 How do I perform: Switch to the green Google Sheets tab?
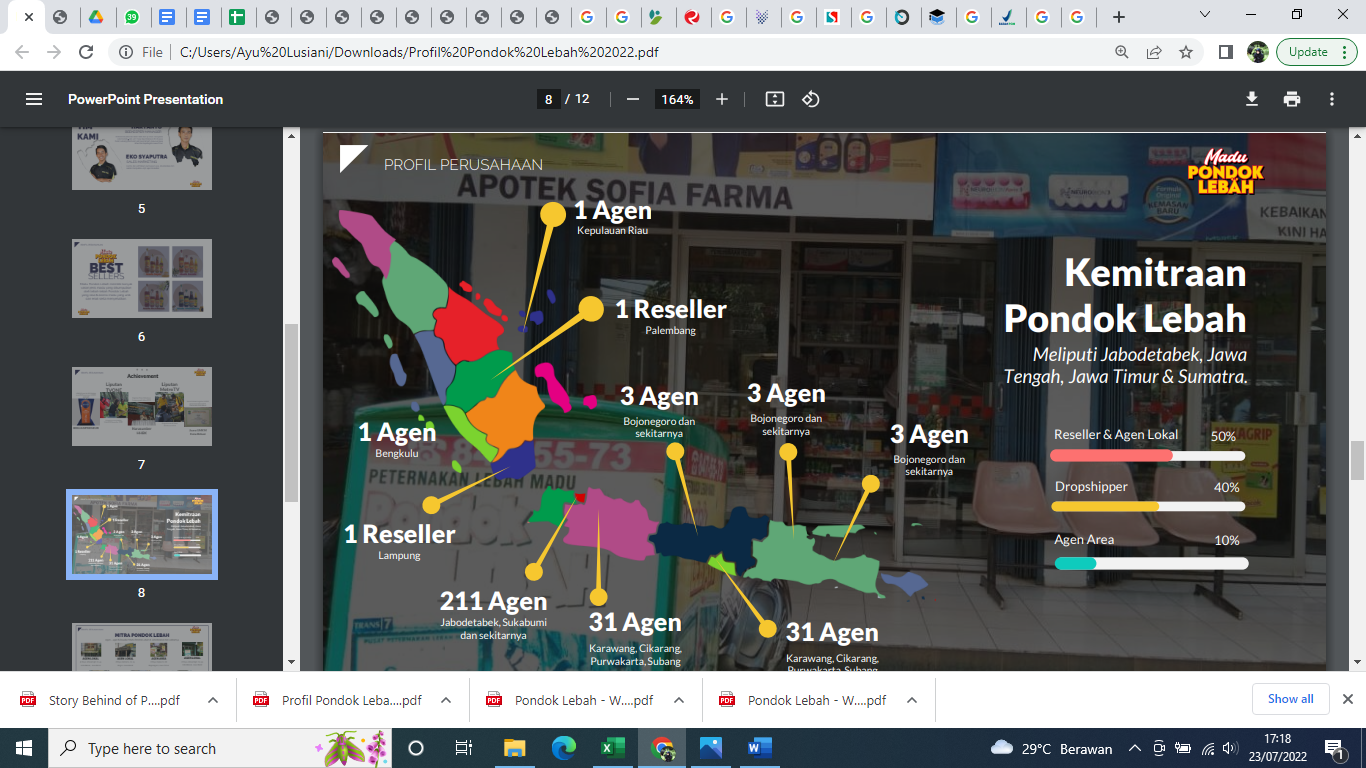coord(236,17)
